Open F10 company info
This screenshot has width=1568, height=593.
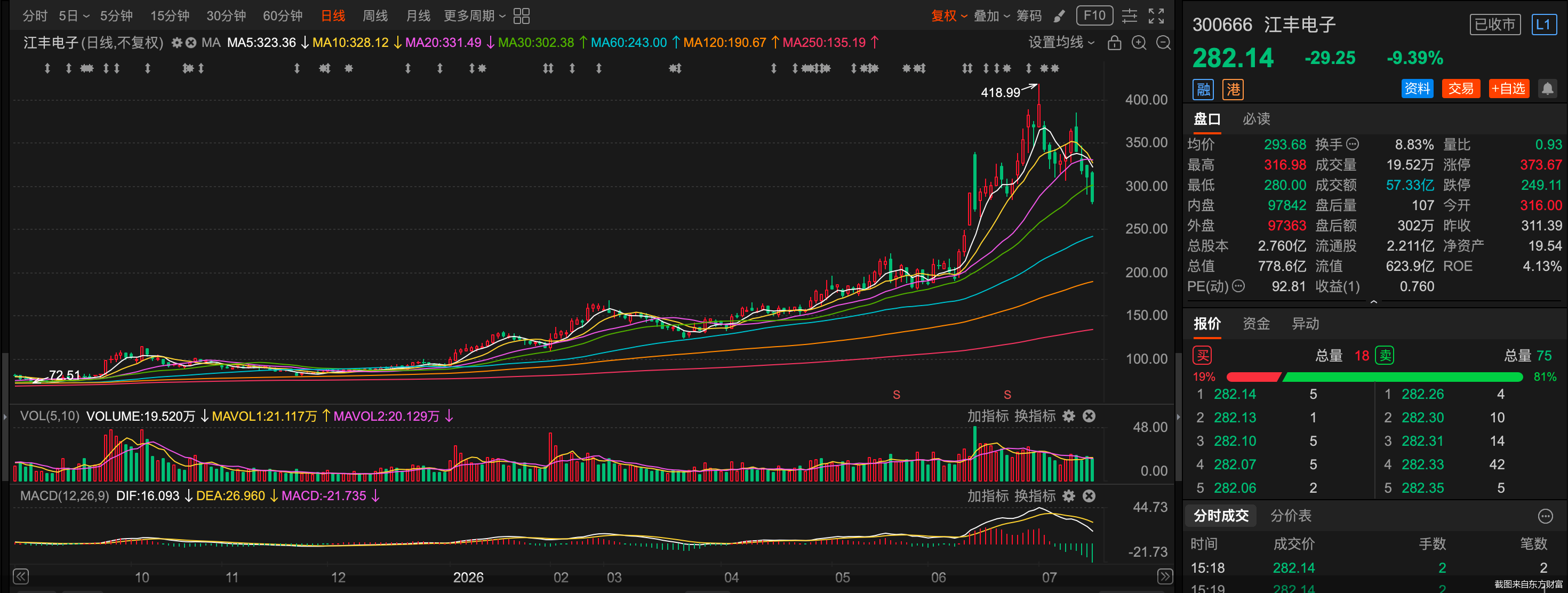[1094, 16]
